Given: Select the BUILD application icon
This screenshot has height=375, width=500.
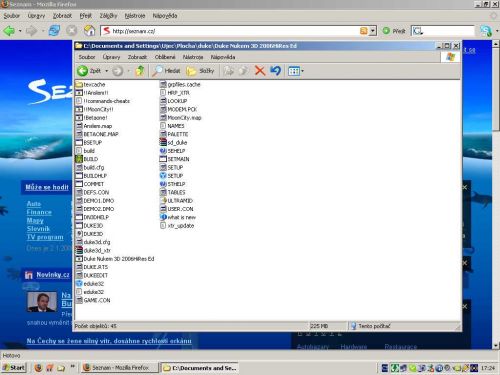Looking at the screenshot, I should pos(87,159).
